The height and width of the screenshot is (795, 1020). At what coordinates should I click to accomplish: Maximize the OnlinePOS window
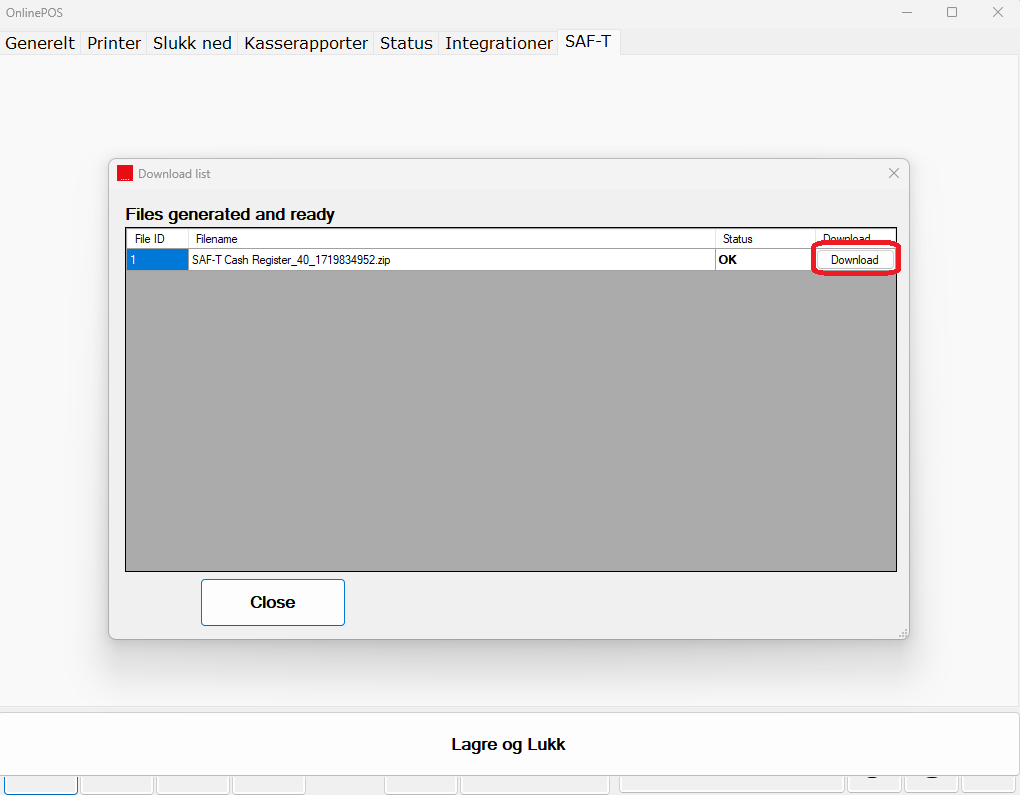(952, 12)
